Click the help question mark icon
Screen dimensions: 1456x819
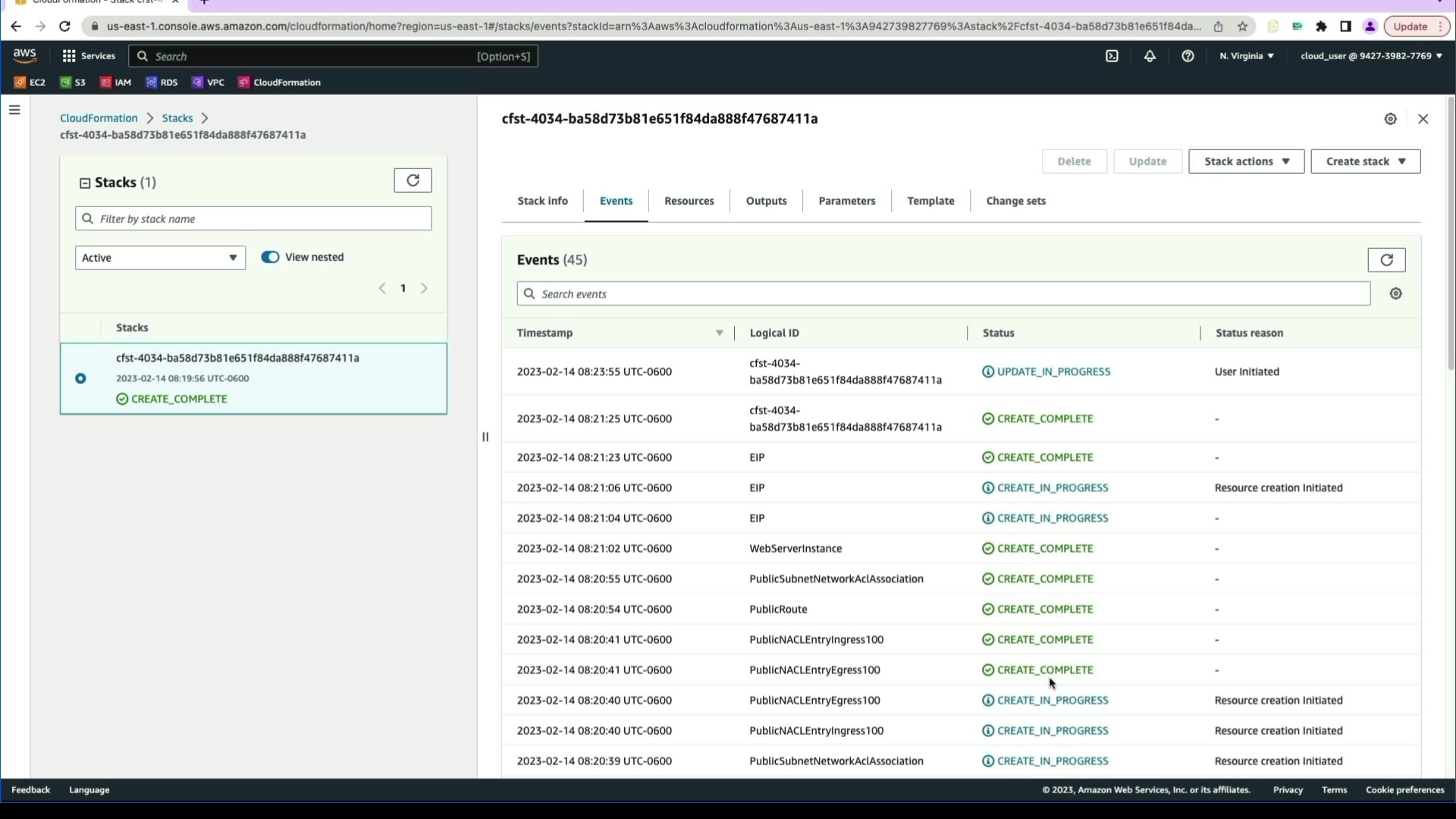click(1188, 56)
